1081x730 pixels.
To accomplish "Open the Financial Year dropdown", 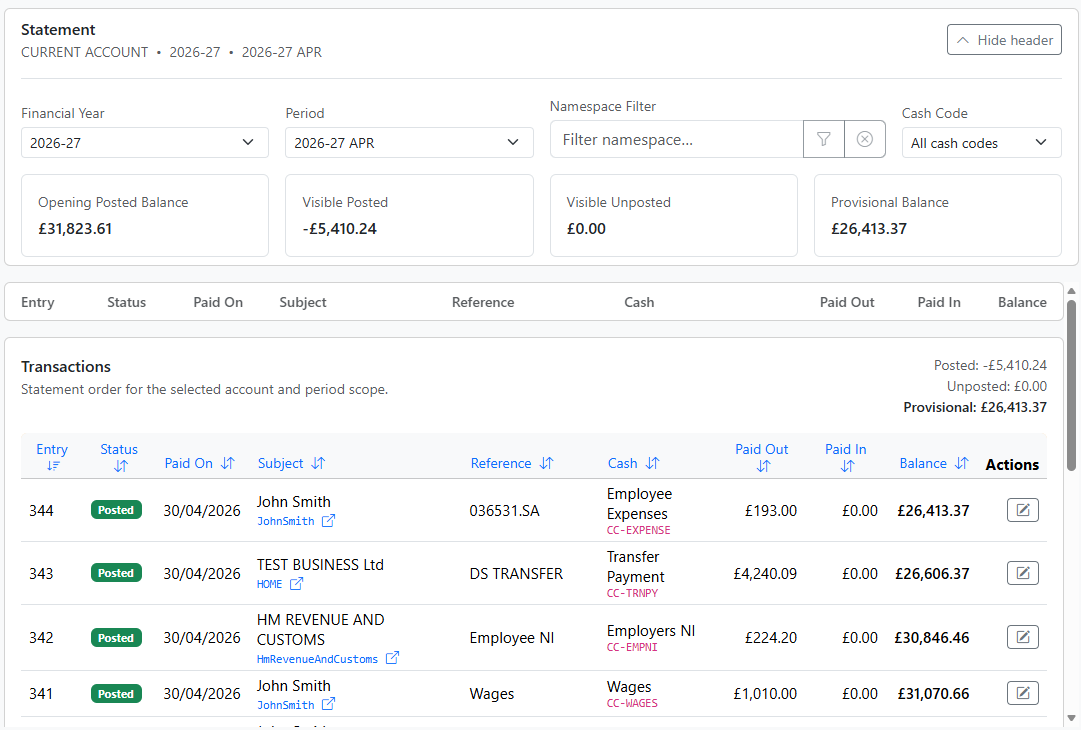I will (145, 143).
